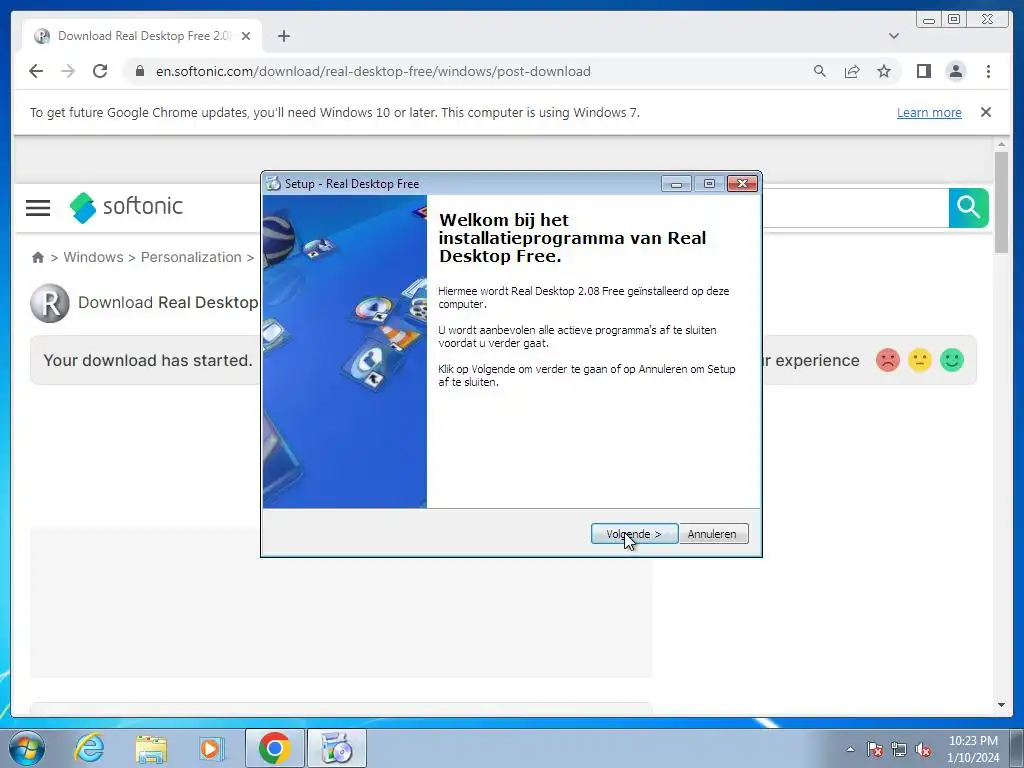The height and width of the screenshot is (768, 1024).
Task: Click Chrome forward arrow
Action: [x=68, y=71]
